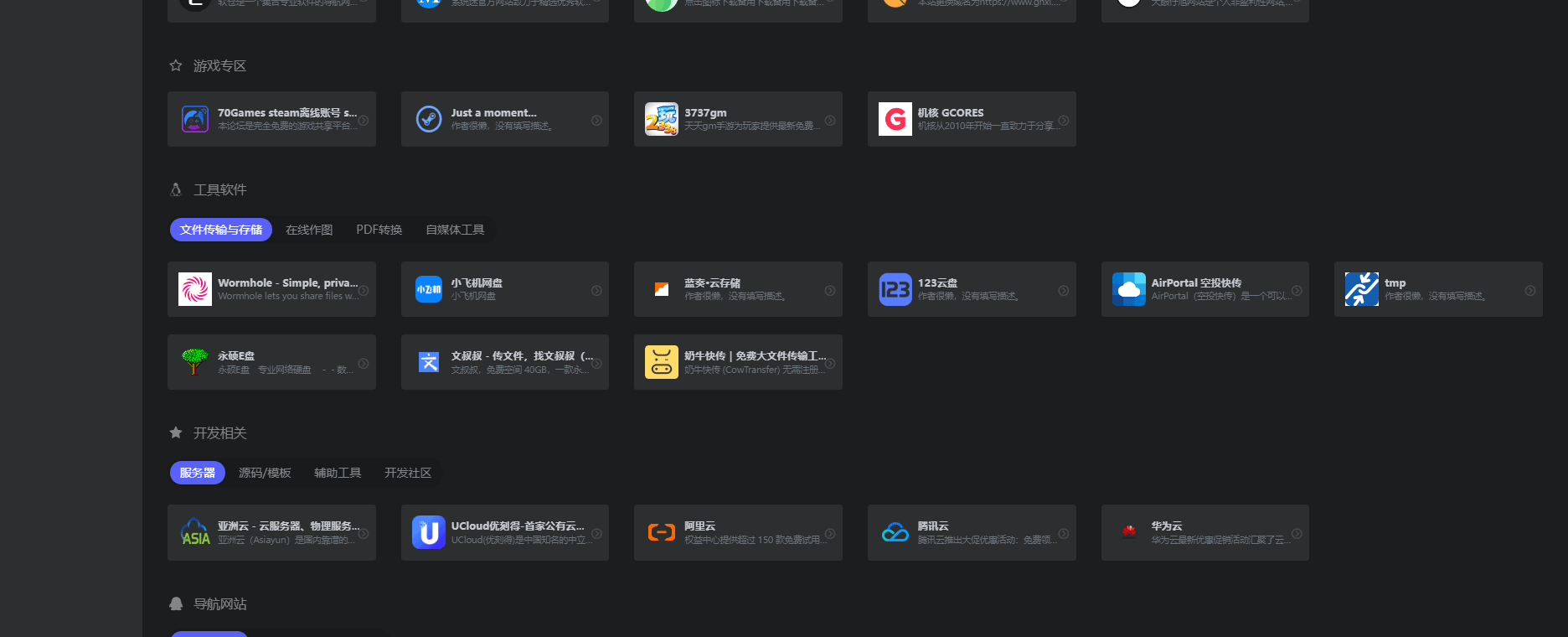Image resolution: width=1568 pixels, height=637 pixels.
Task: Click the 文叔叔 blue icon
Action: pyautogui.click(x=429, y=362)
